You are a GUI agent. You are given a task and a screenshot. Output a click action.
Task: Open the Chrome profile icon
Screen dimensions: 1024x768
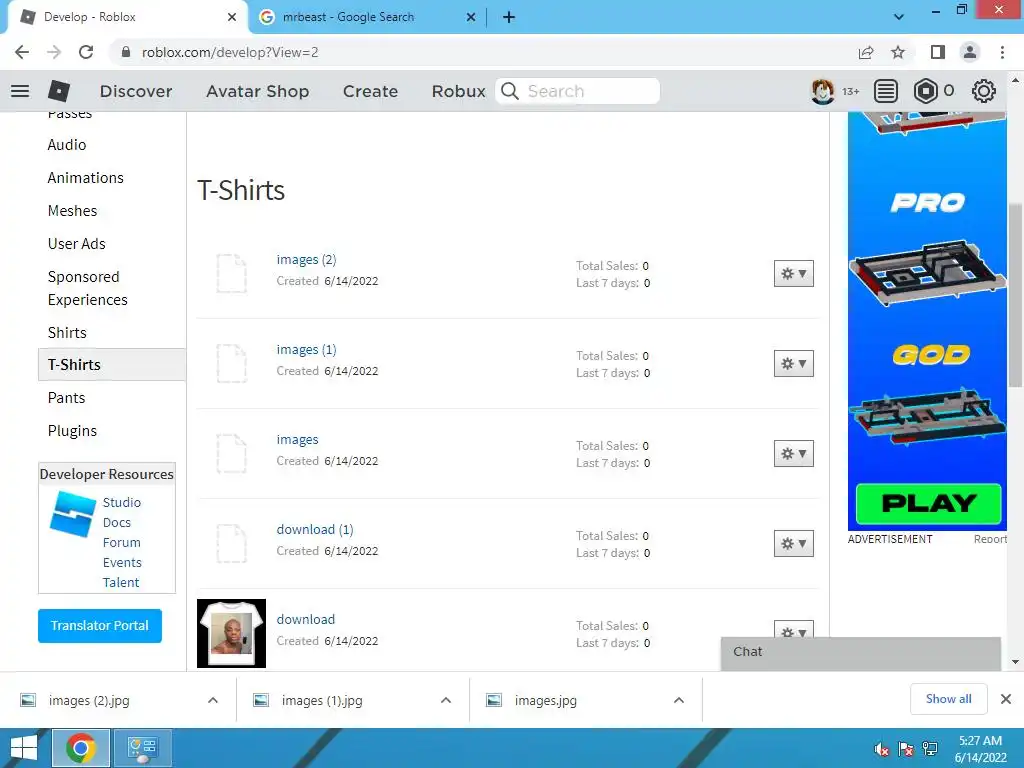tap(970, 52)
